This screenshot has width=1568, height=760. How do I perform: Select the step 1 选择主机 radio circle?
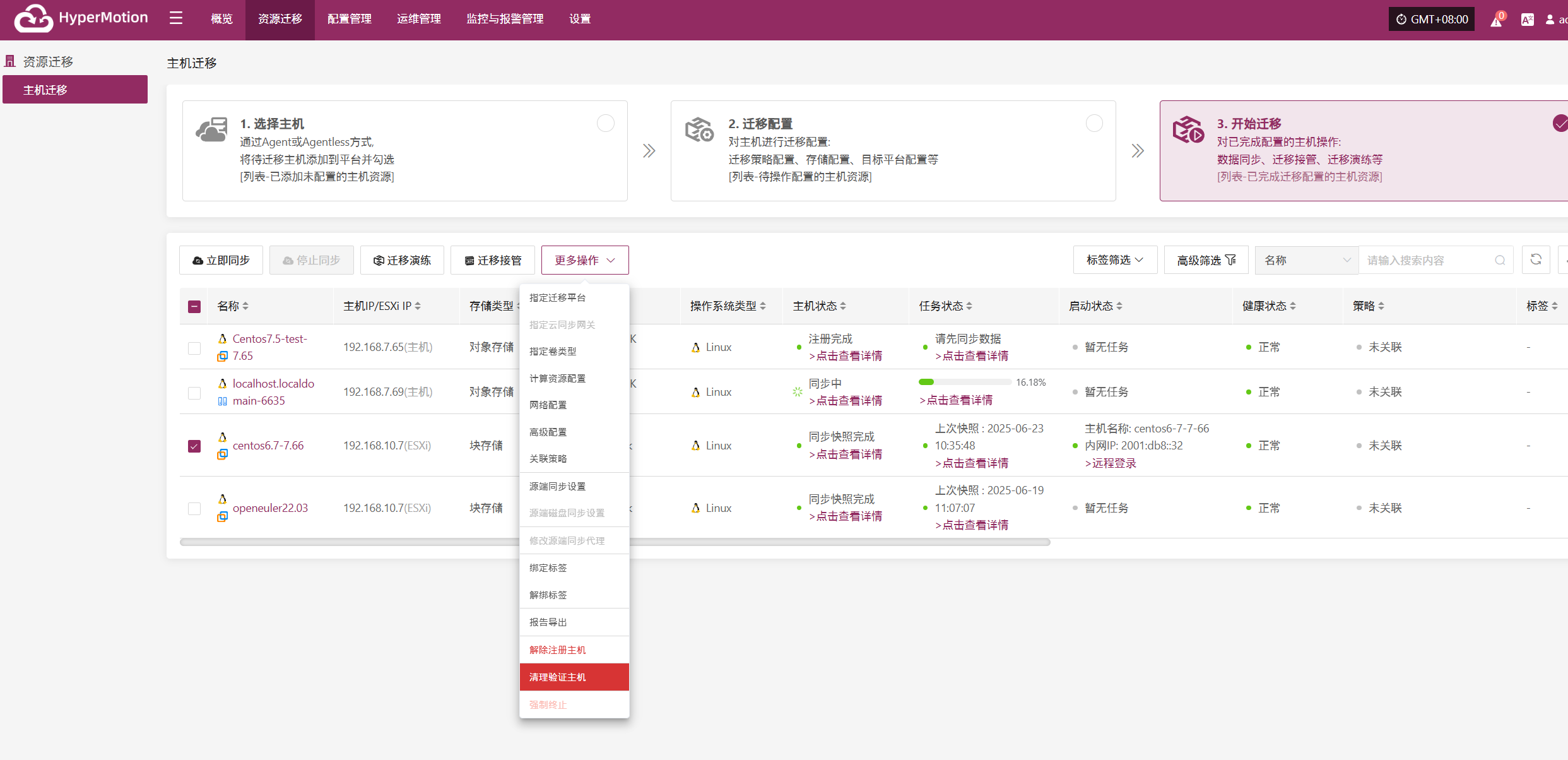(x=606, y=123)
